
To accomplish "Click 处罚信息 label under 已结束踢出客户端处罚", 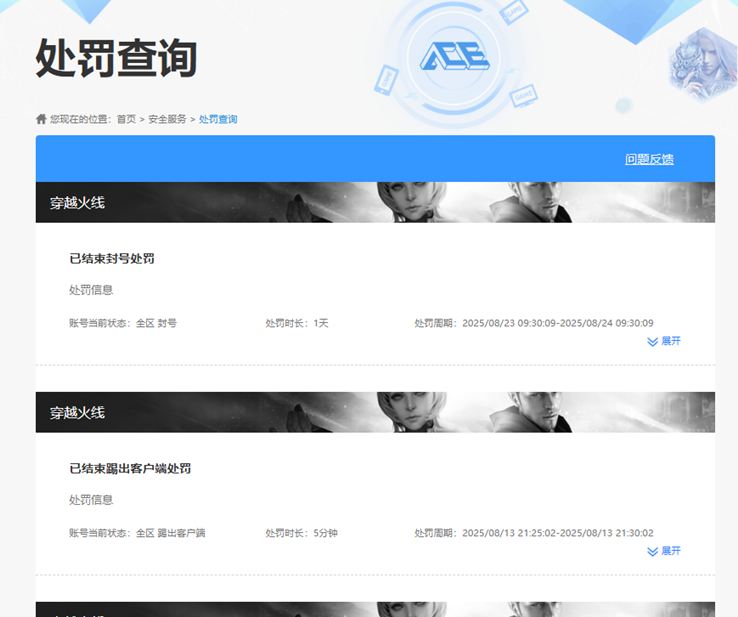I will click(x=91, y=500).
